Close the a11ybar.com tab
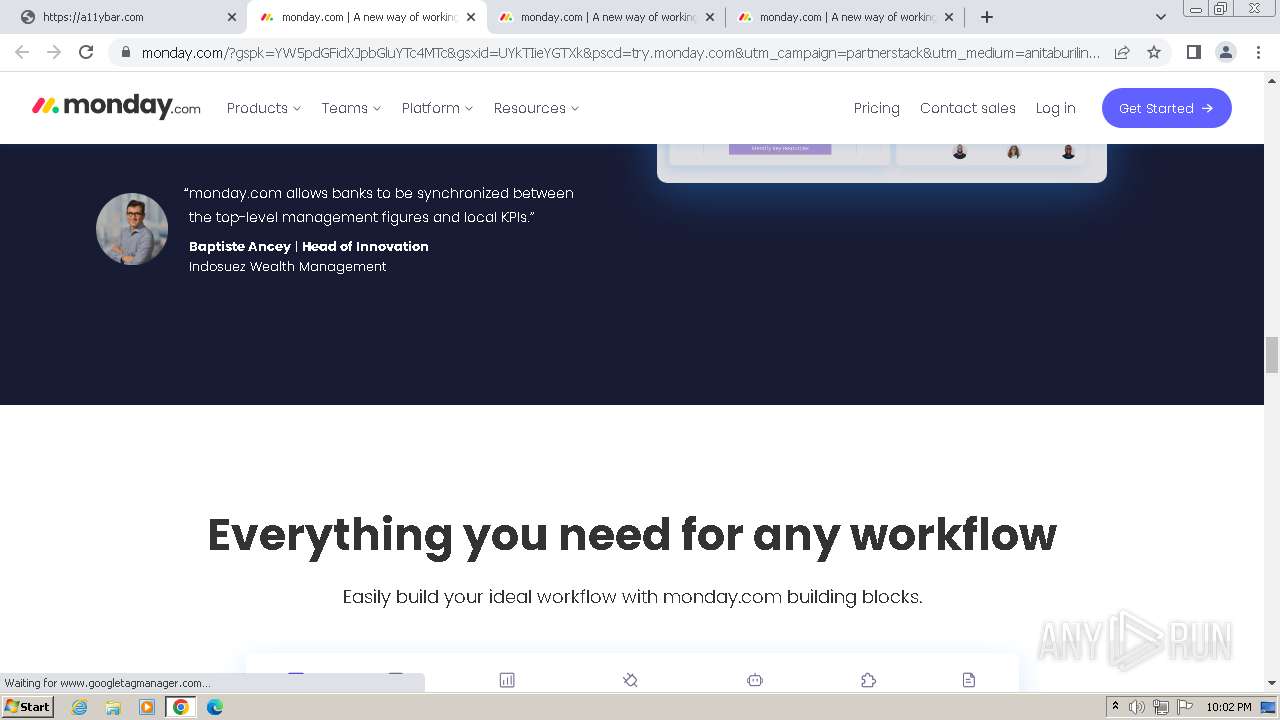Screen dimensions: 1280x720 pos(232,17)
